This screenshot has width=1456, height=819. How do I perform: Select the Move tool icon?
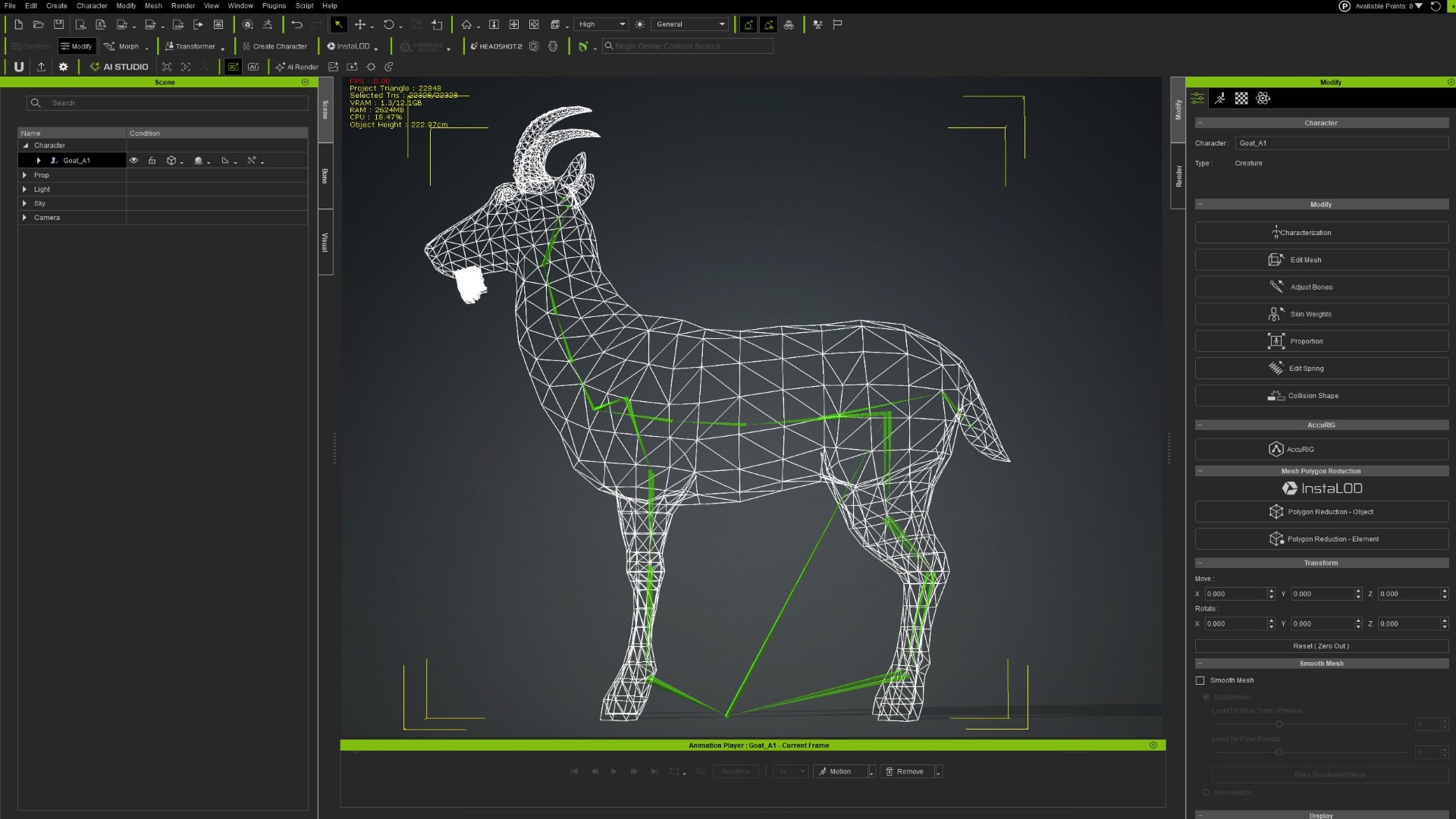click(x=360, y=24)
